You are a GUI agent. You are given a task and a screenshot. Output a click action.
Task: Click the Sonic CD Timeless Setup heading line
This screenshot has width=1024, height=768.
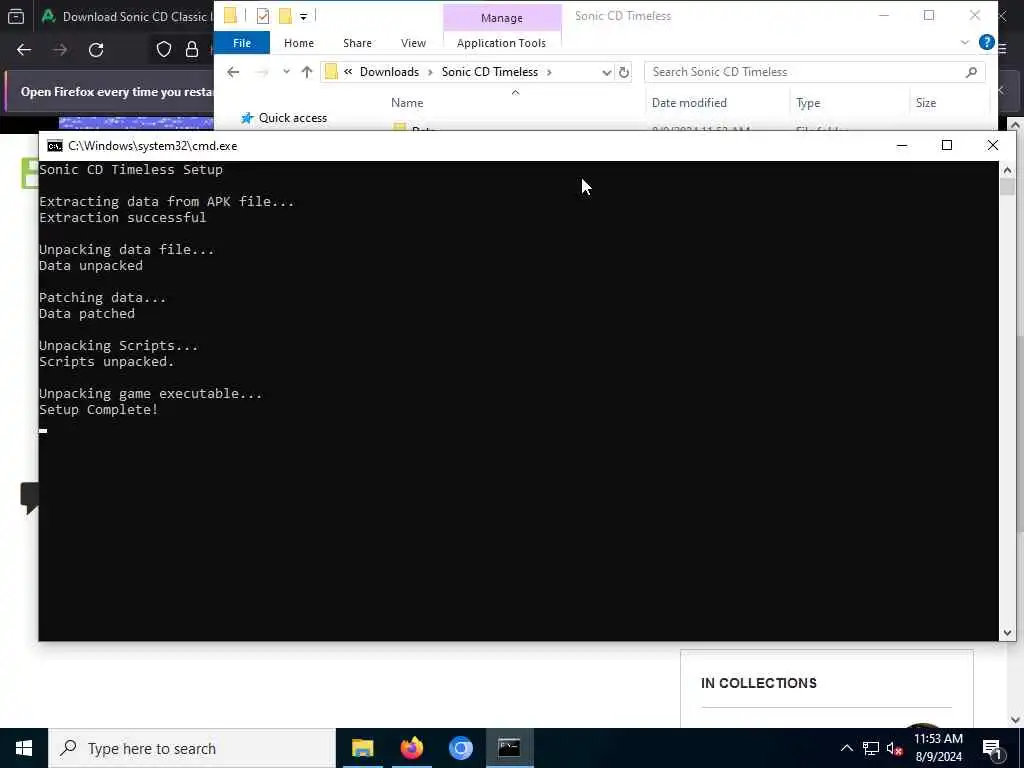131,170
